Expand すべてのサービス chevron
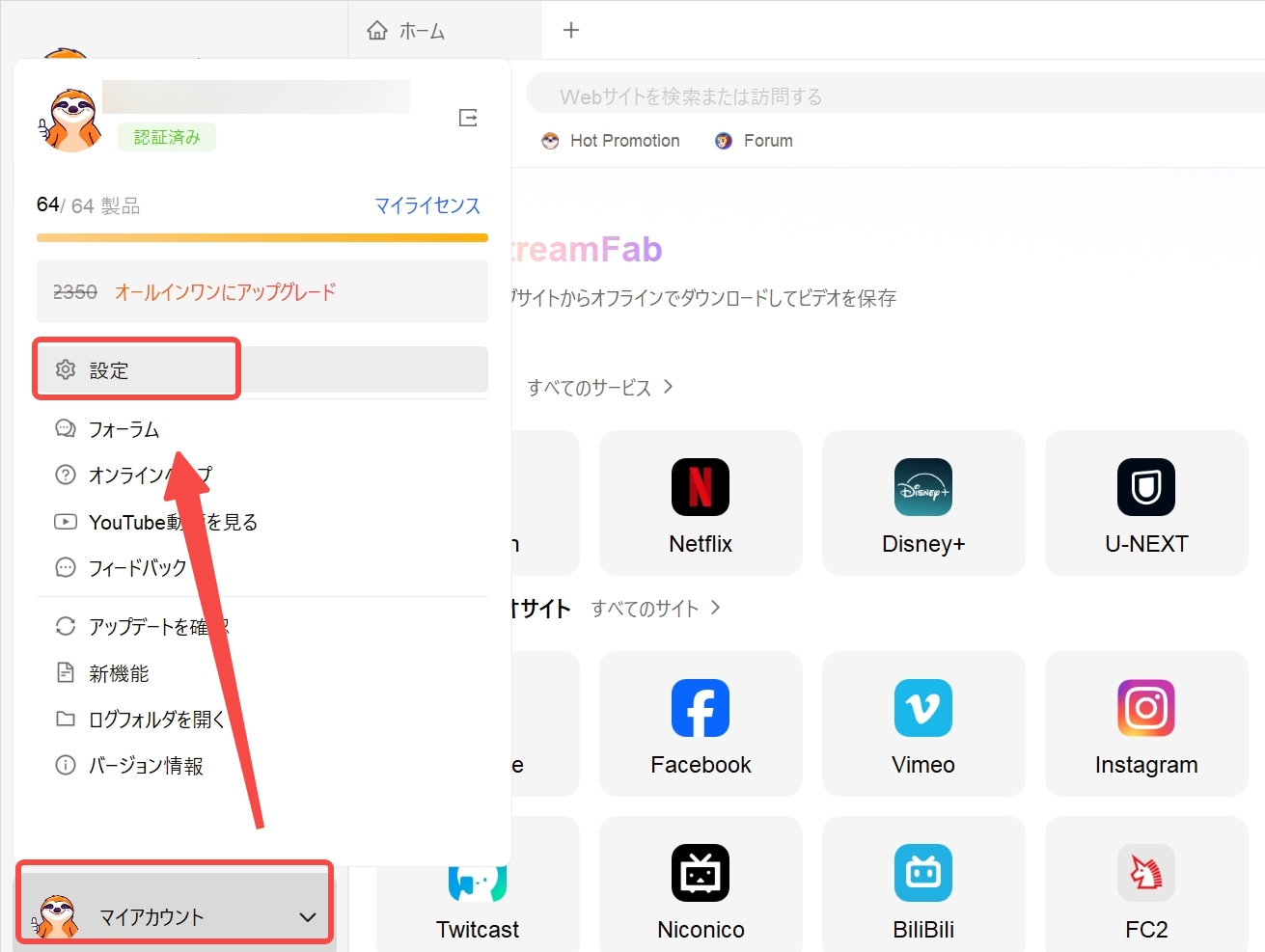 pyautogui.click(x=668, y=387)
